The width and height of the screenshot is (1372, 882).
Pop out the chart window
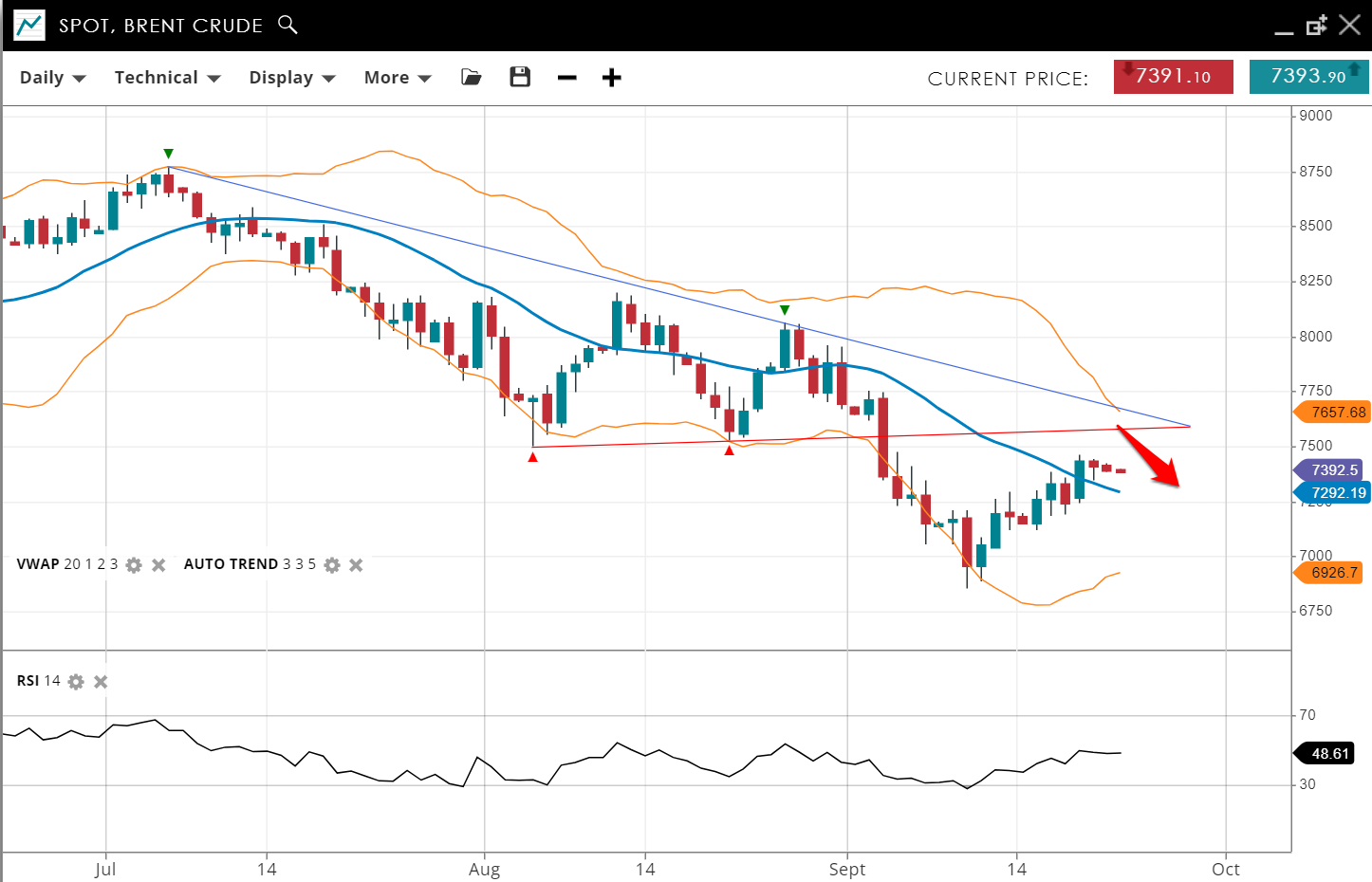[1316, 26]
